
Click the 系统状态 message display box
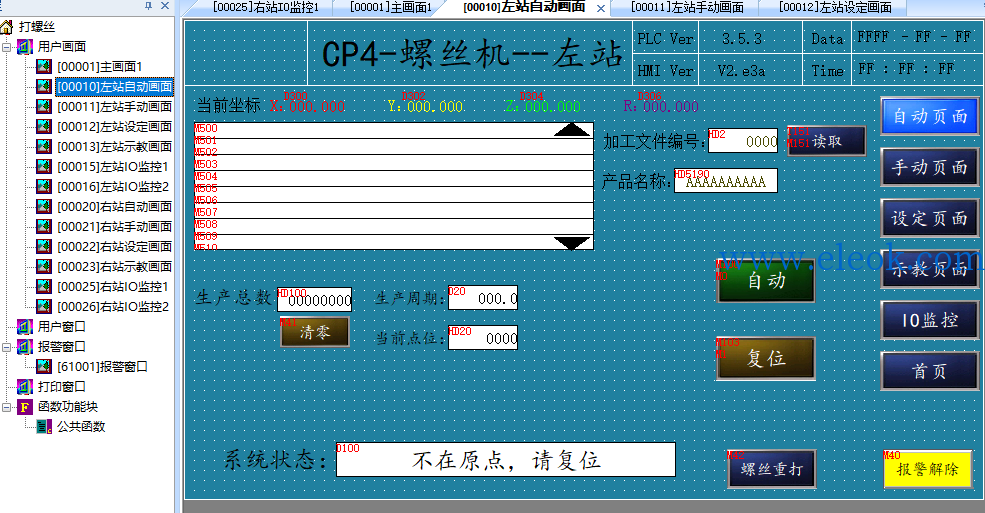(506, 460)
